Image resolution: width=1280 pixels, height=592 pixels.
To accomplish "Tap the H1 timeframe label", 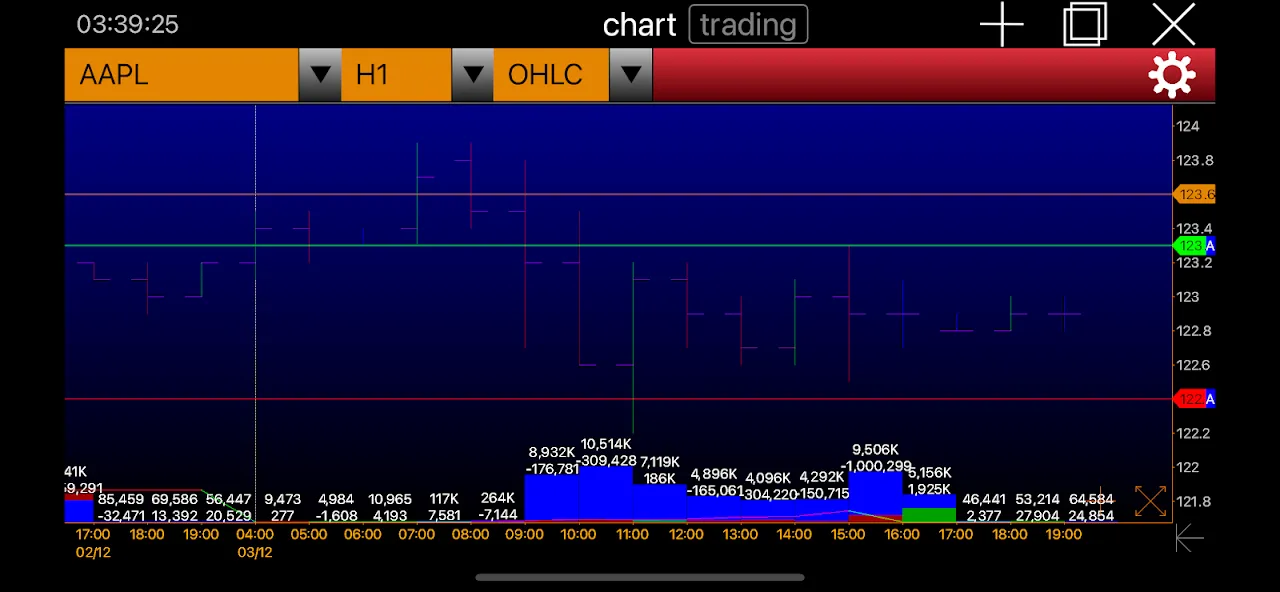I will click(395, 75).
